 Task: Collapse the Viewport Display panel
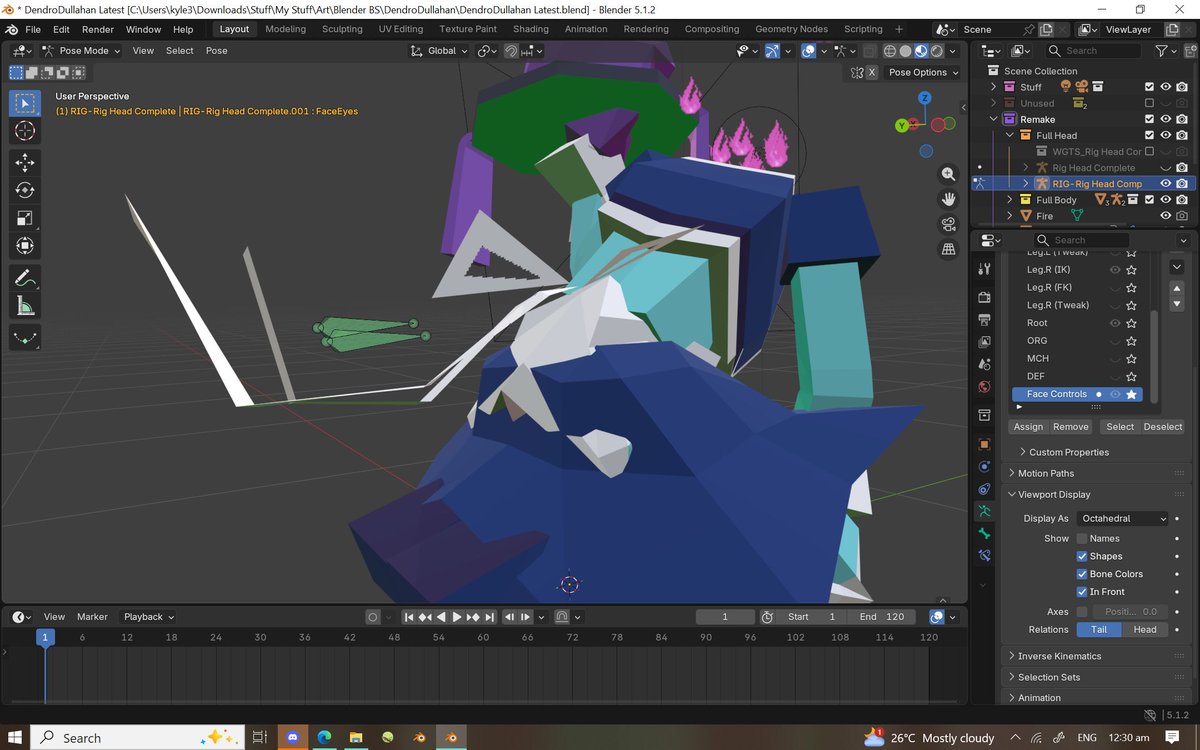click(x=1054, y=494)
